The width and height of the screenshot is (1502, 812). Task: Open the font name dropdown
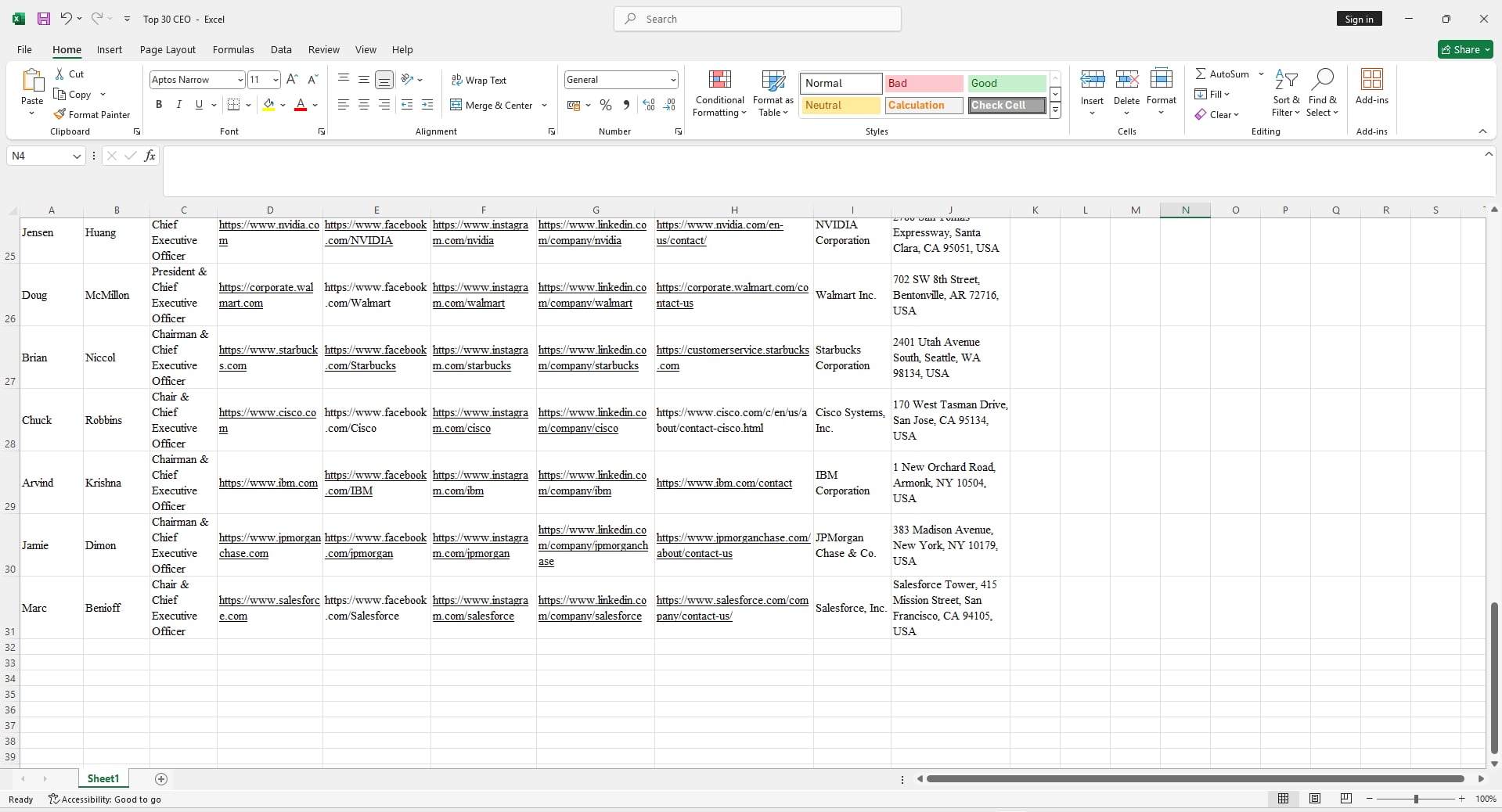click(240, 80)
